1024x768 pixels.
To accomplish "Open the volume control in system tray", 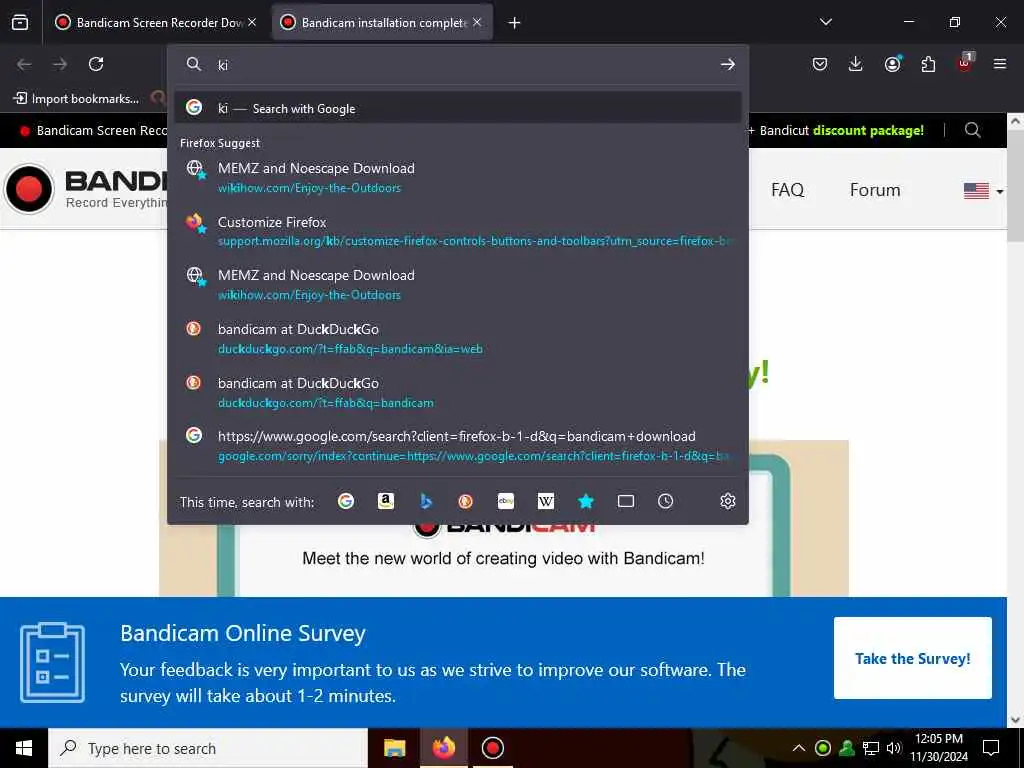I will [x=895, y=748].
